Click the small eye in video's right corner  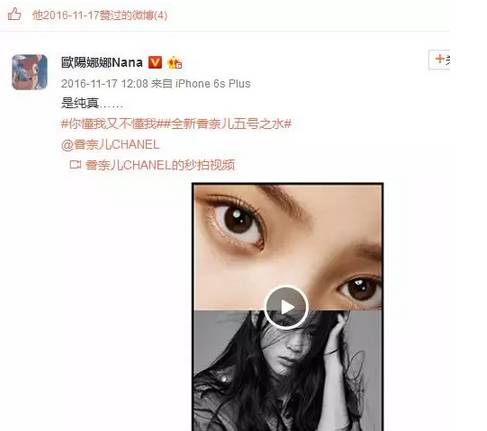(360, 289)
